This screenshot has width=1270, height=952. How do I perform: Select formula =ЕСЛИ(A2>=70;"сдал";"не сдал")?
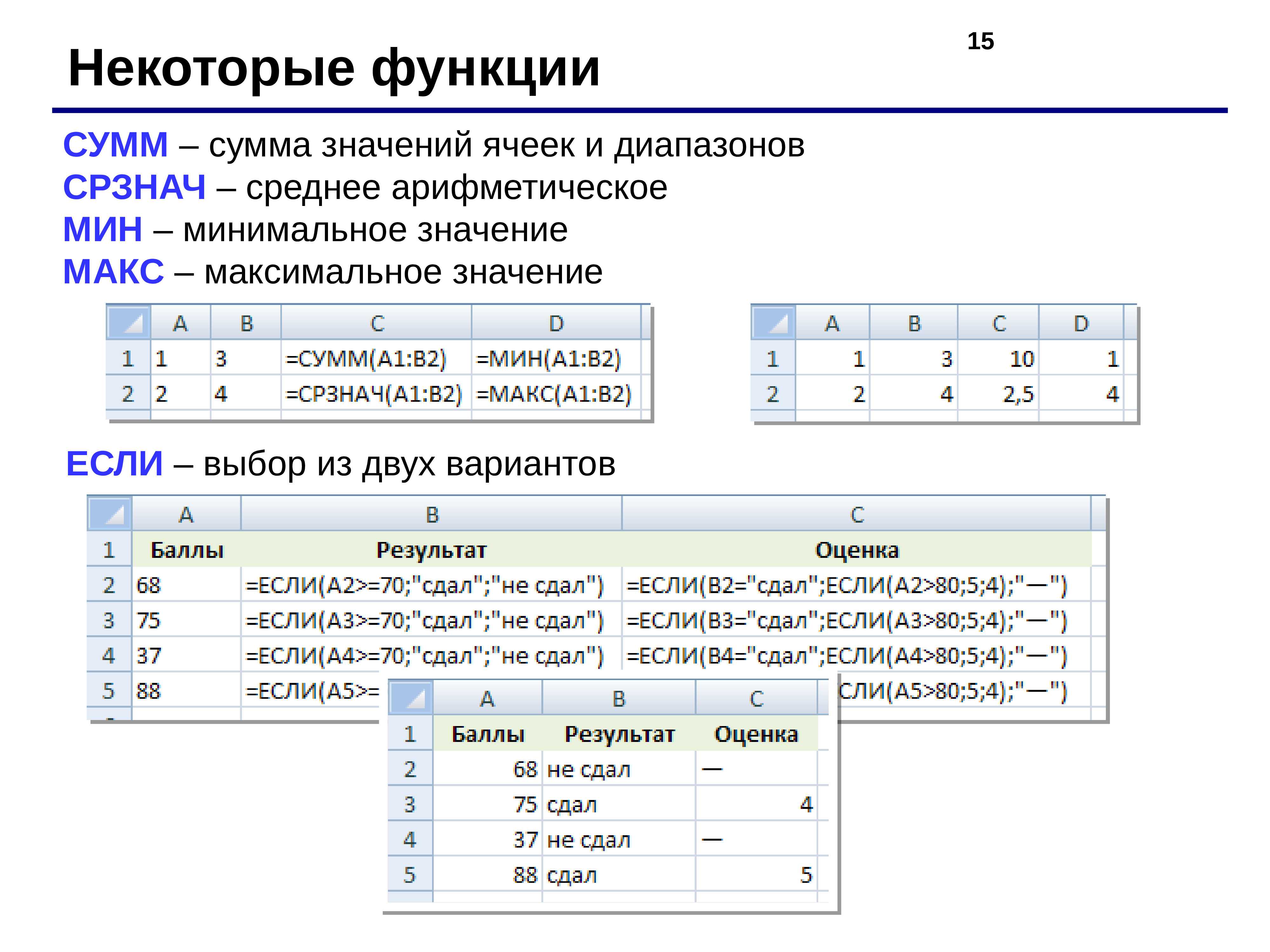[x=431, y=585]
